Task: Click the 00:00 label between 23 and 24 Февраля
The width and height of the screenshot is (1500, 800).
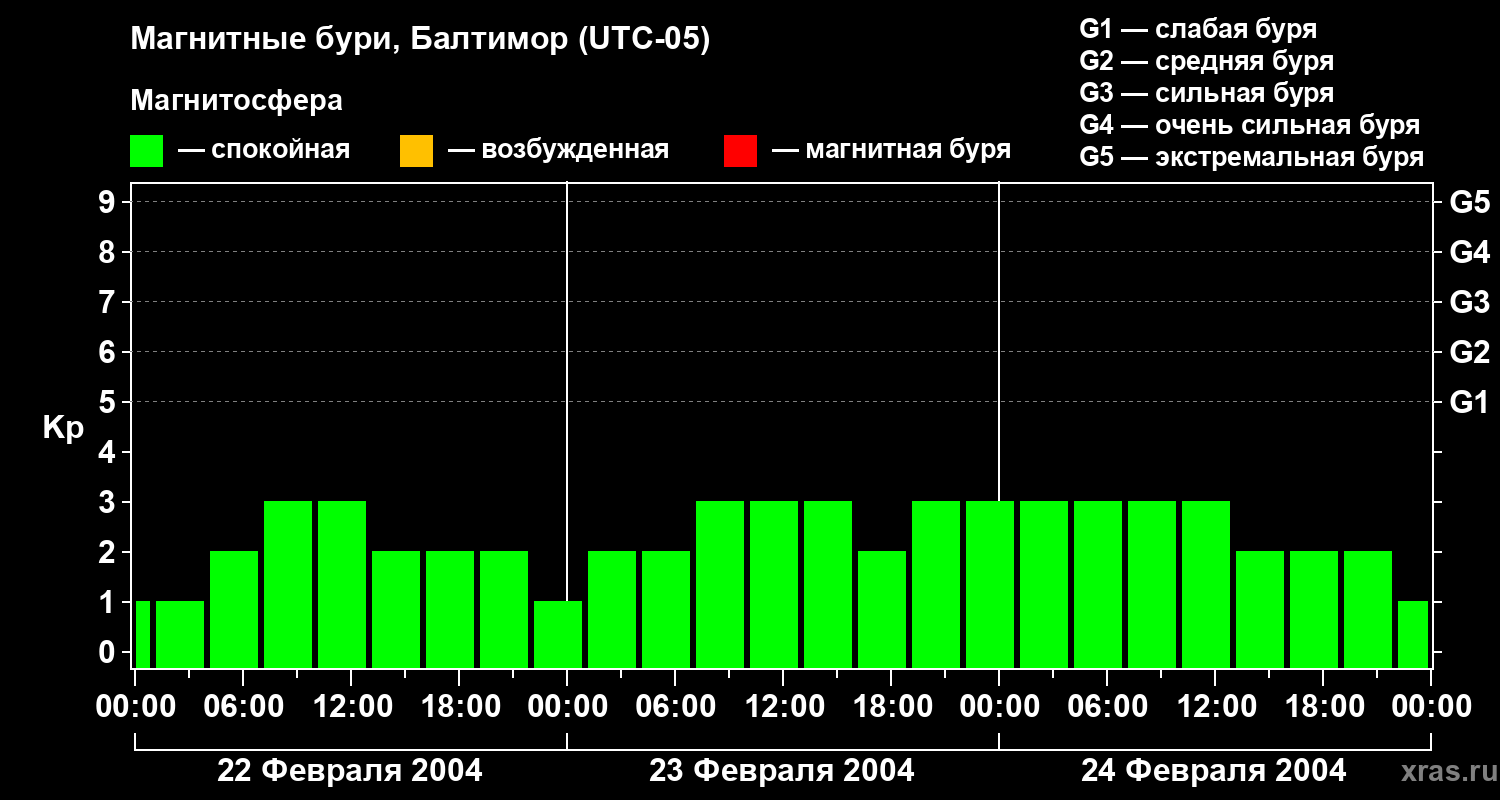Action: coord(999,707)
